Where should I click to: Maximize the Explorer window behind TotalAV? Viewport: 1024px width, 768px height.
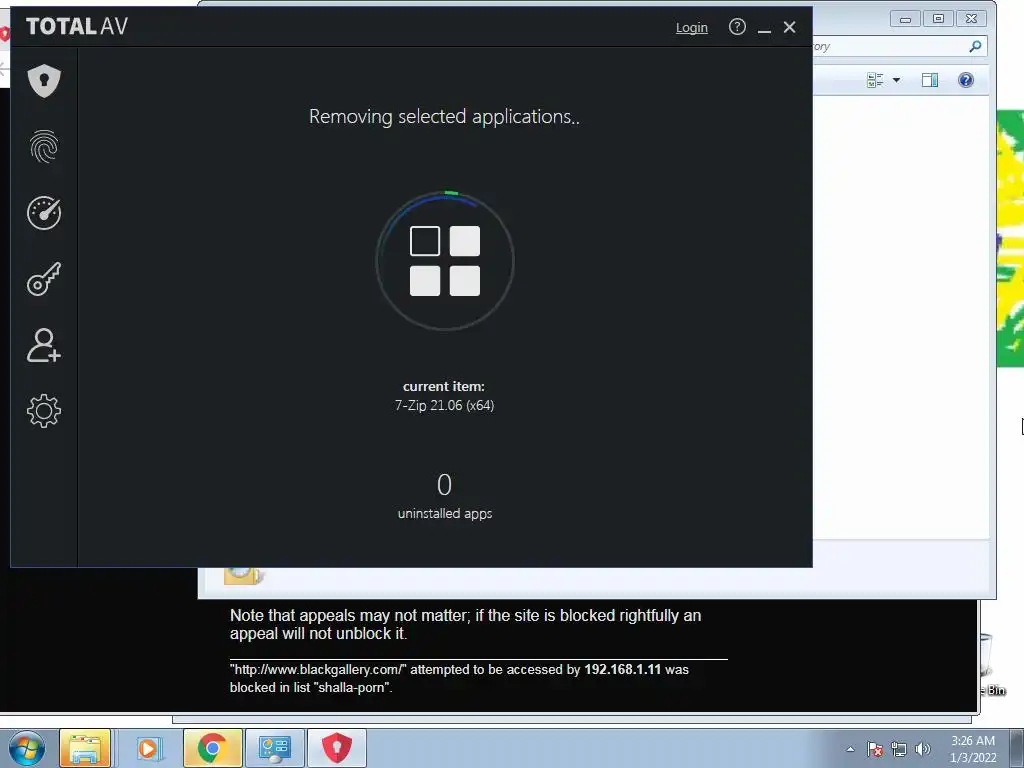(x=938, y=18)
